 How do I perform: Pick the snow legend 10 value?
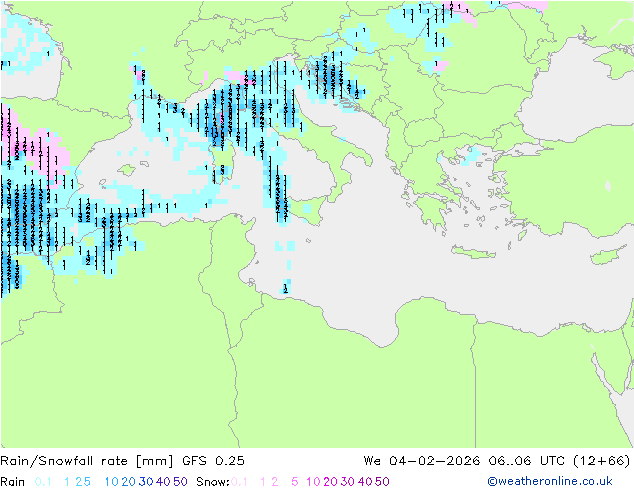(313, 482)
